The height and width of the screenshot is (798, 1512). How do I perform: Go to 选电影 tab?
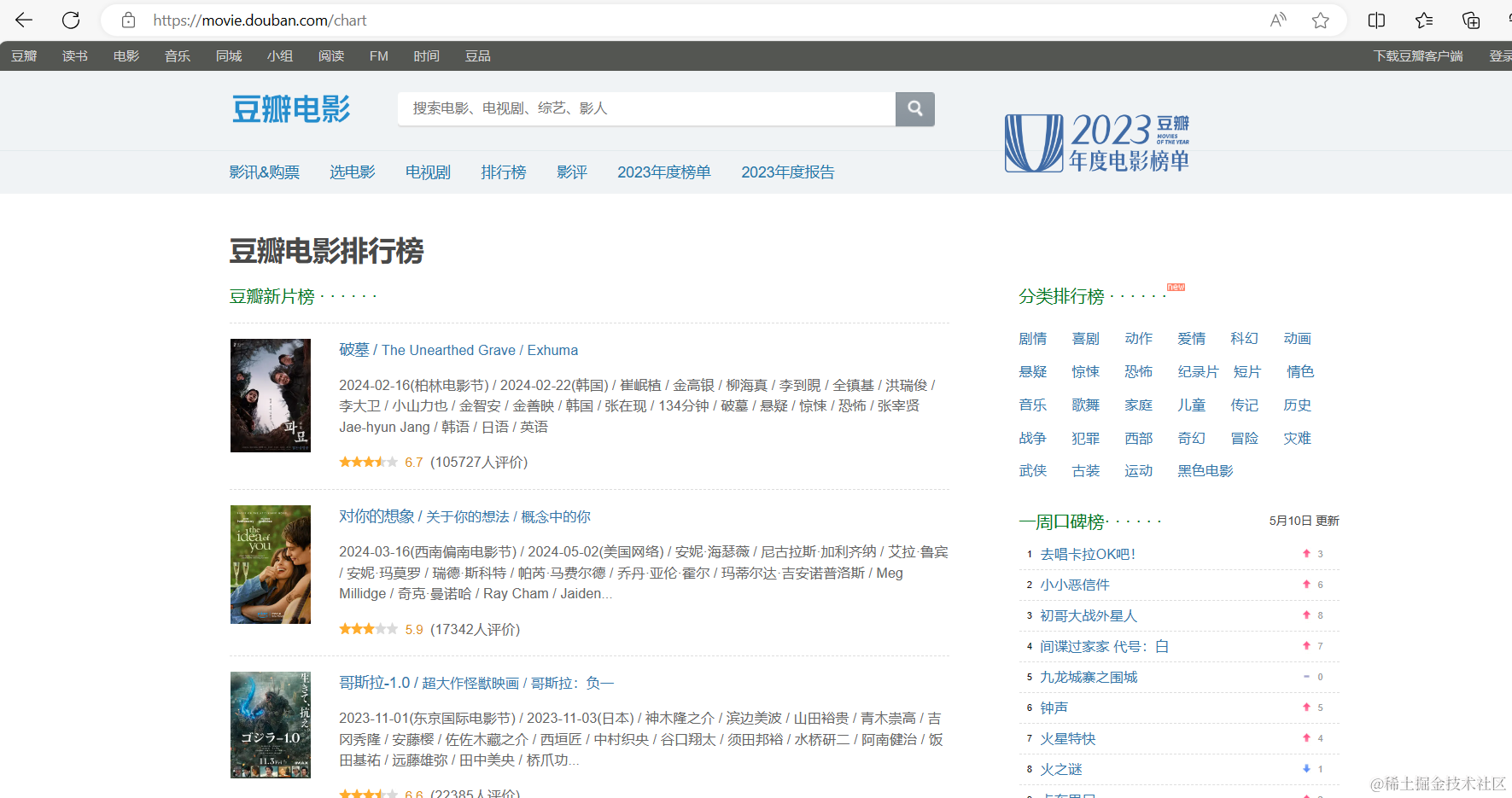(x=353, y=172)
